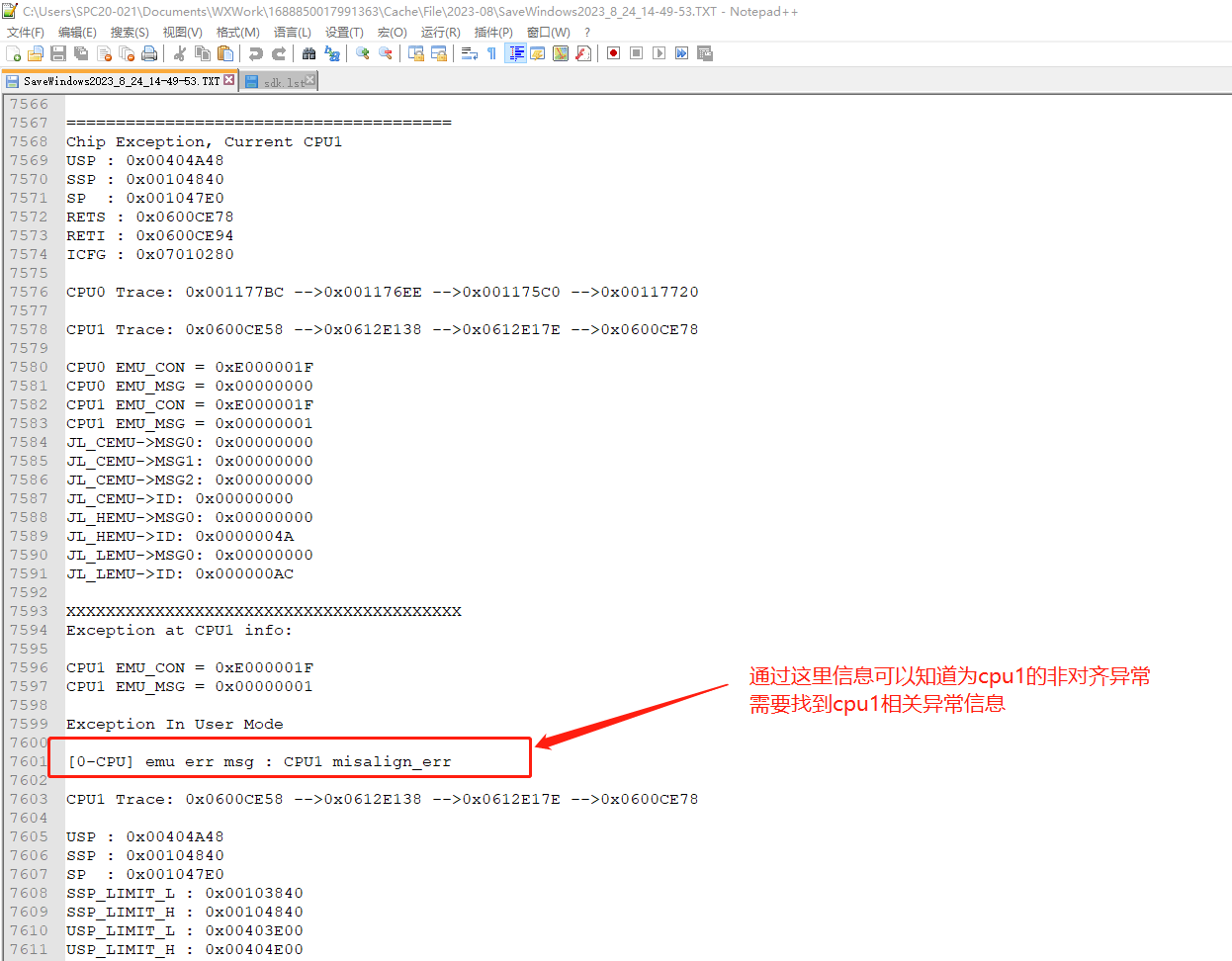Open the 插件(P) menu
Viewport: 1232px width, 961px height.
493,33
